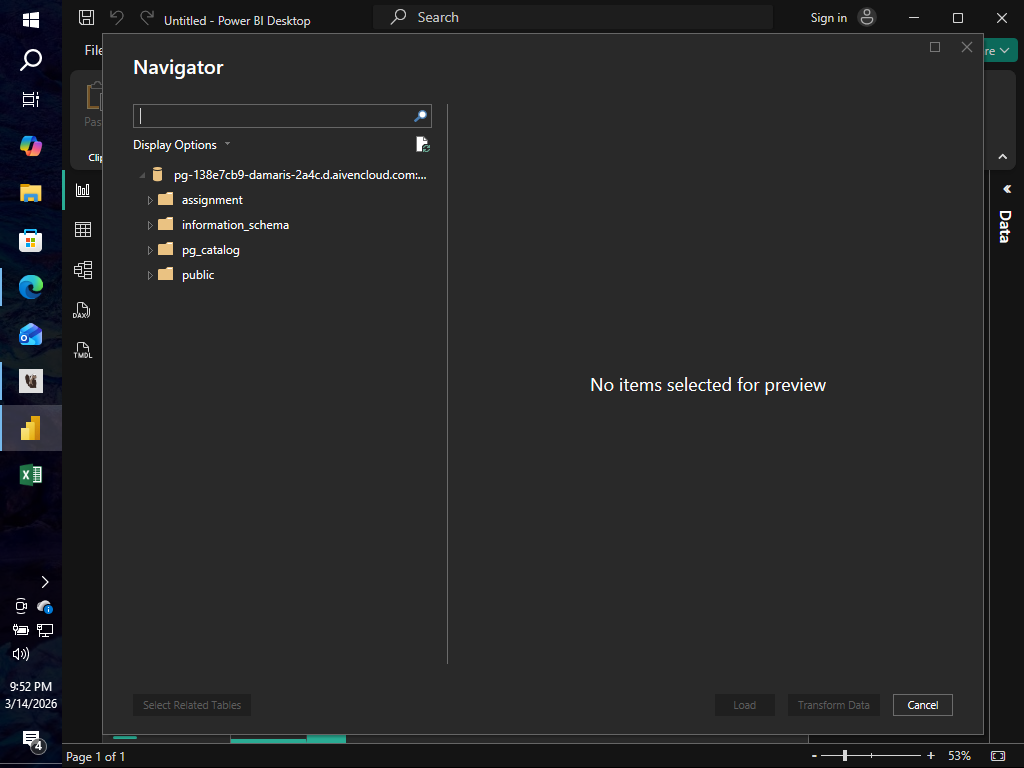Click the user account avatar icon
This screenshot has width=1024, height=768.
[867, 18]
